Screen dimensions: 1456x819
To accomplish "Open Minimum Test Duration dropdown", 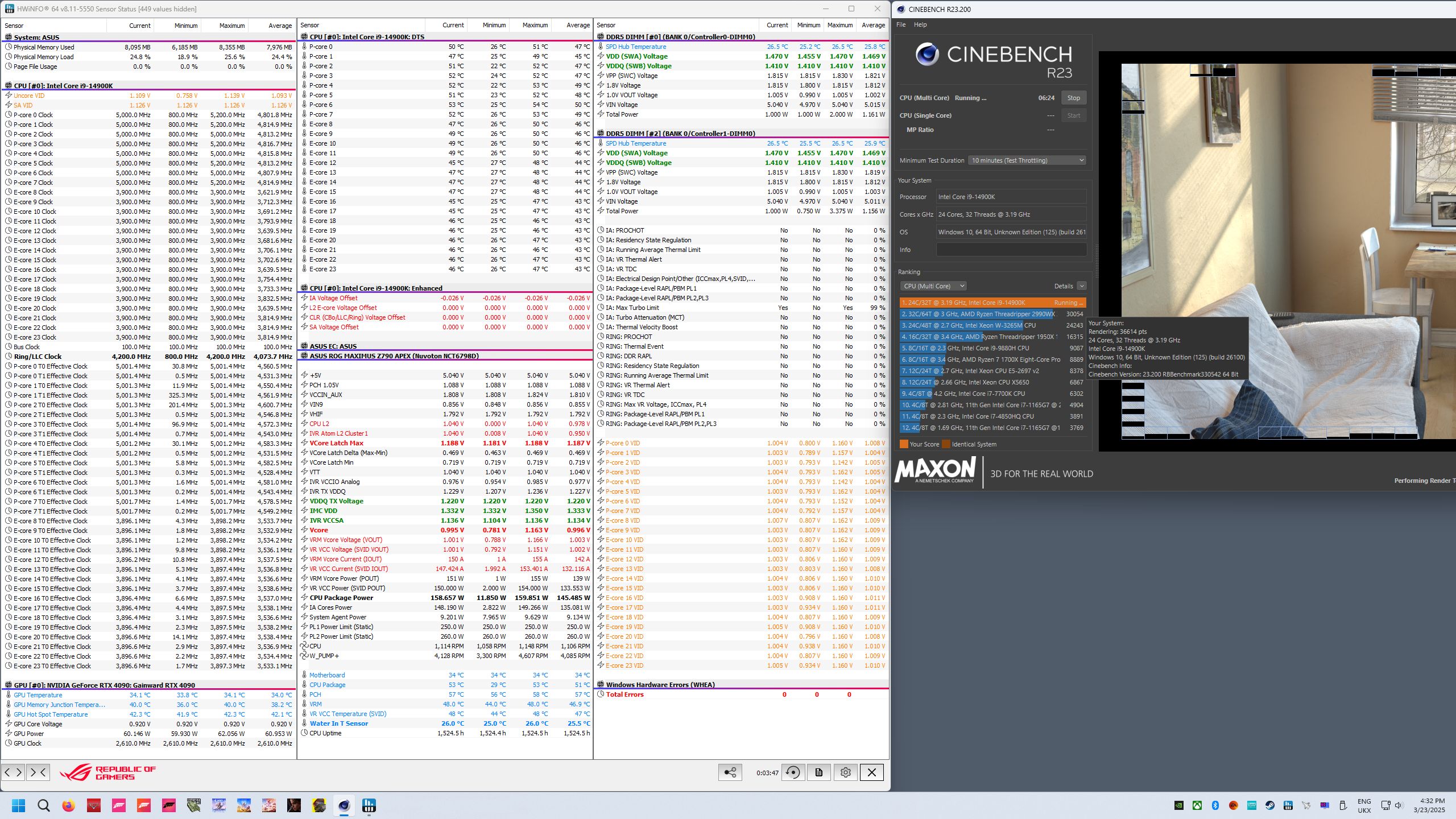I will pyautogui.click(x=1027, y=160).
